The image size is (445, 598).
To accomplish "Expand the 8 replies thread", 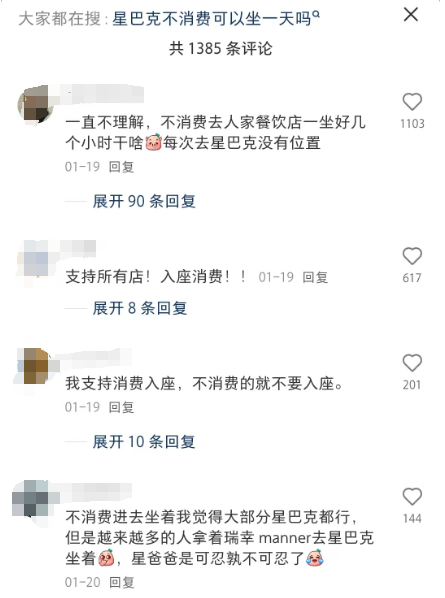I will click(140, 308).
